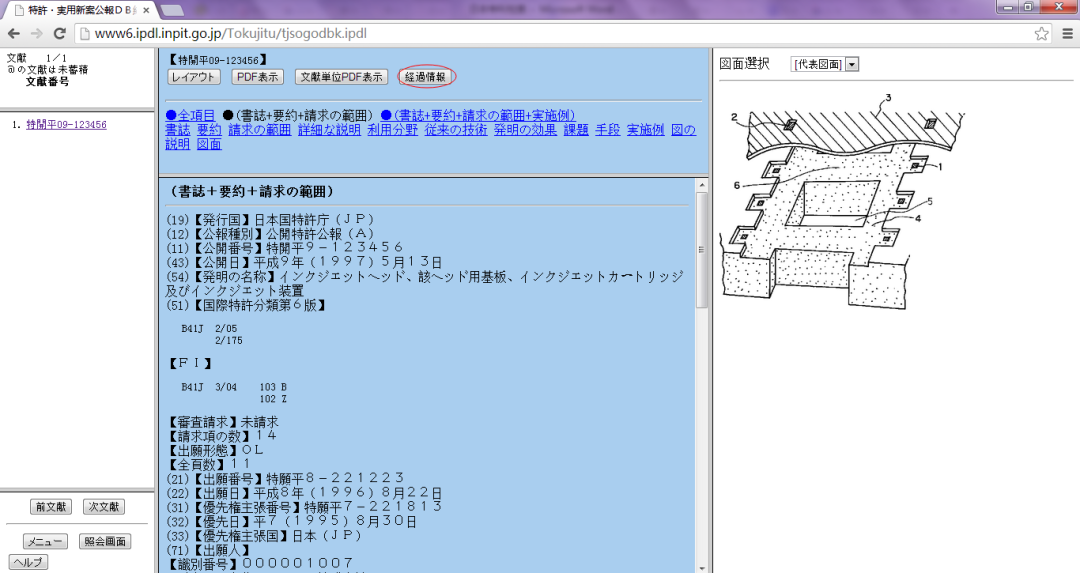Image resolution: width=1080 pixels, height=573 pixels.
Task: Open a new tab next to the current tab
Action: (x=172, y=10)
